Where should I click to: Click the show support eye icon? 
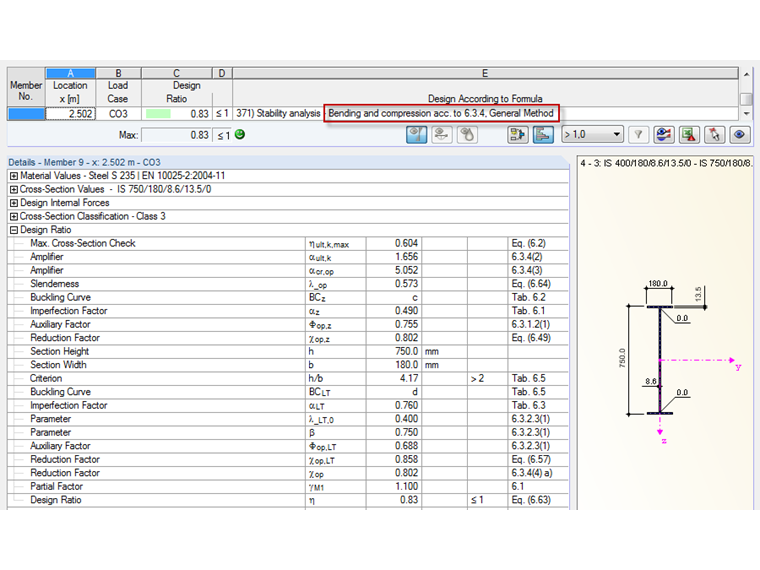point(442,134)
